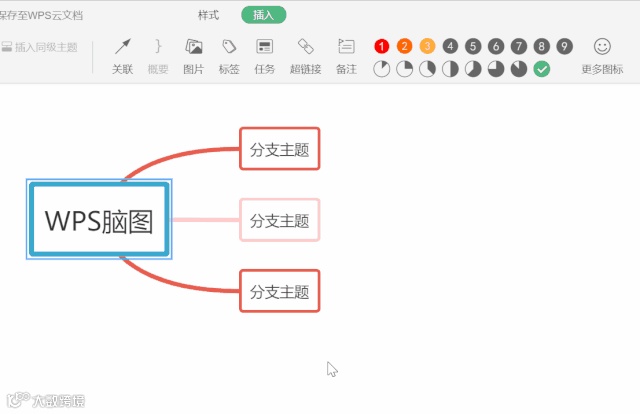Mark topic complete with green checkmark
Screen dimensions: 640x414
(x=542, y=69)
